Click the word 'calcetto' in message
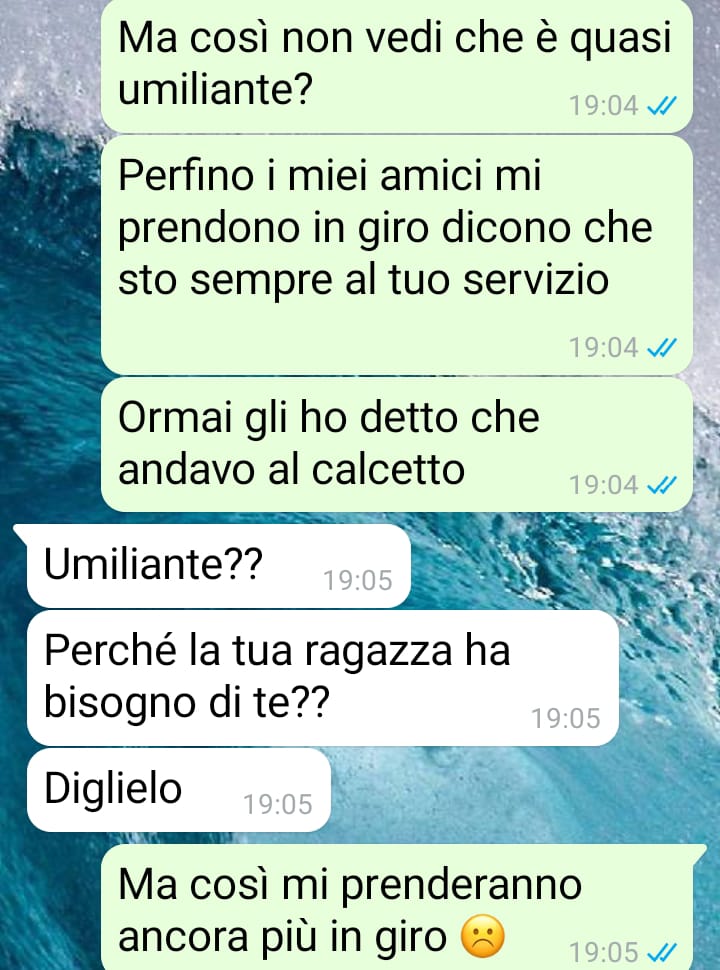720x970 pixels. click(388, 470)
